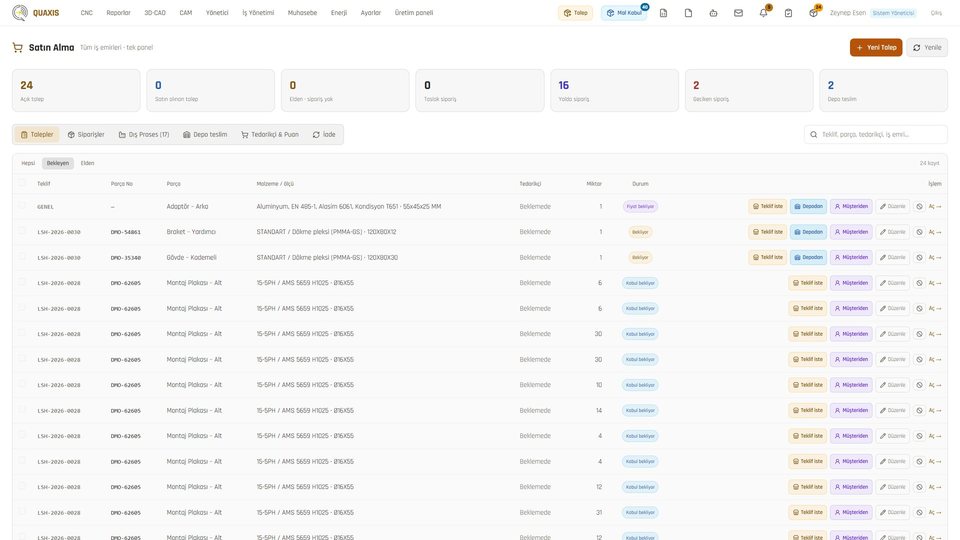Viewport: 960px width, 540px height.
Task: Open the notifications bell icon
Action: click(x=763, y=13)
